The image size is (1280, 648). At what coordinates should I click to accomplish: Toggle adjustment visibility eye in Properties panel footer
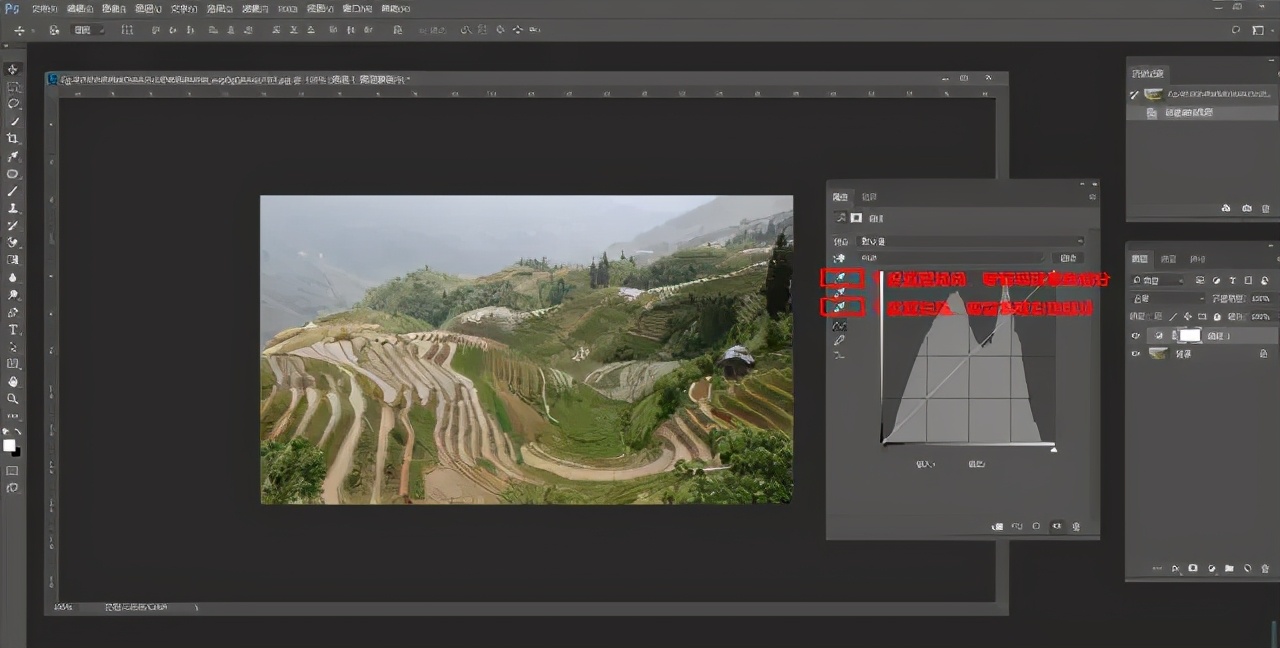click(x=1056, y=526)
